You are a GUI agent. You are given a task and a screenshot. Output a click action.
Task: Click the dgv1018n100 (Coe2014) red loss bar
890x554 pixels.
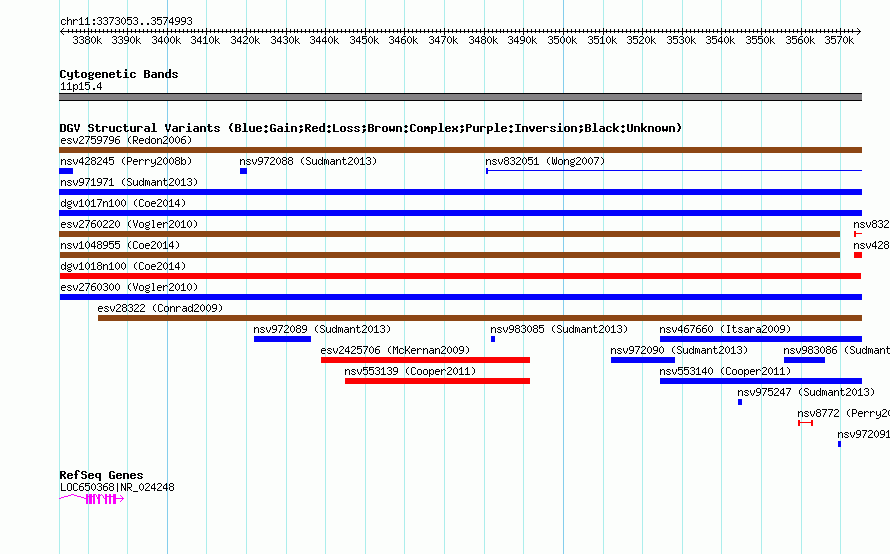pyautogui.click(x=460, y=276)
